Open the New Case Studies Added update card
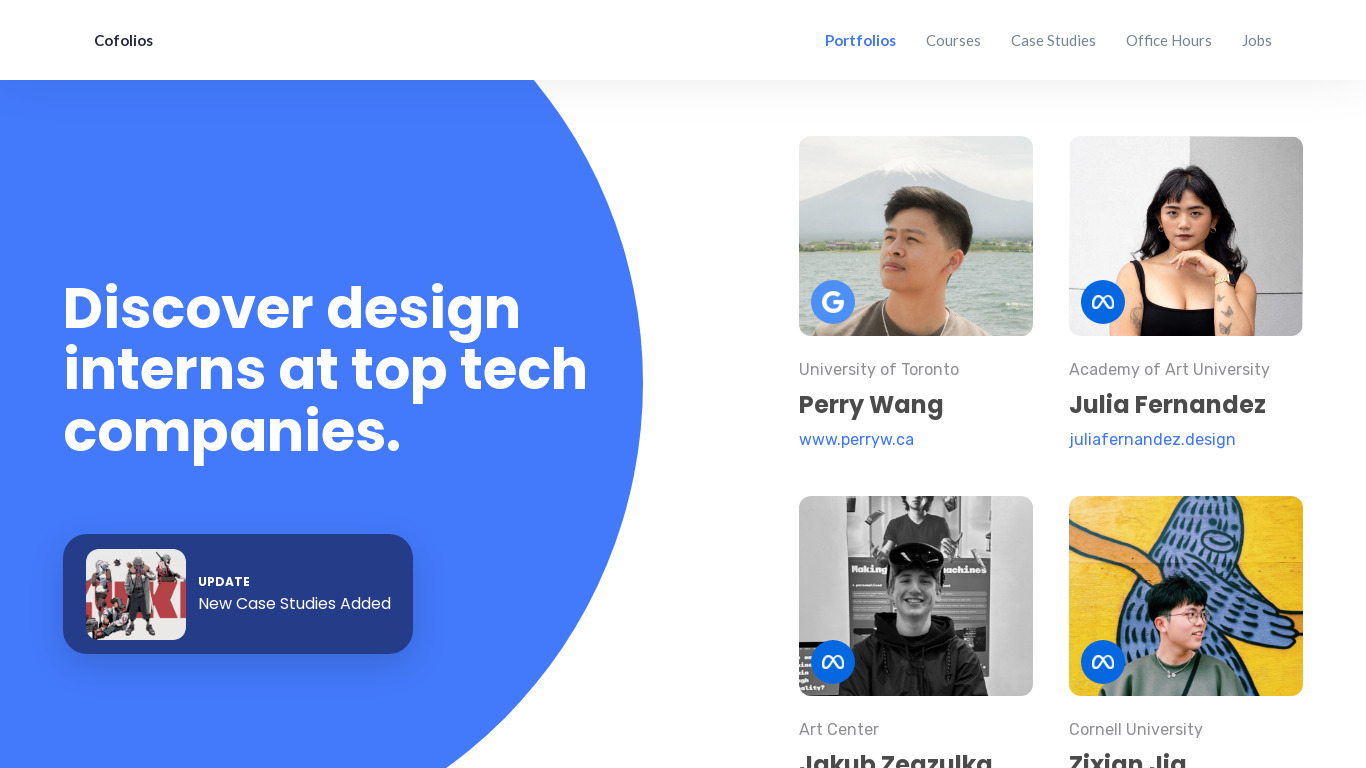This screenshot has height=768, width=1366. tap(238, 594)
